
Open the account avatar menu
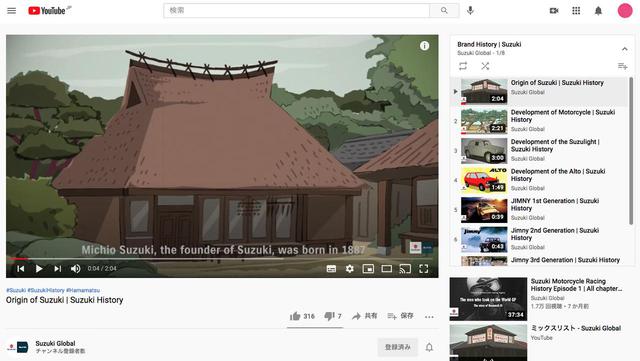(624, 11)
